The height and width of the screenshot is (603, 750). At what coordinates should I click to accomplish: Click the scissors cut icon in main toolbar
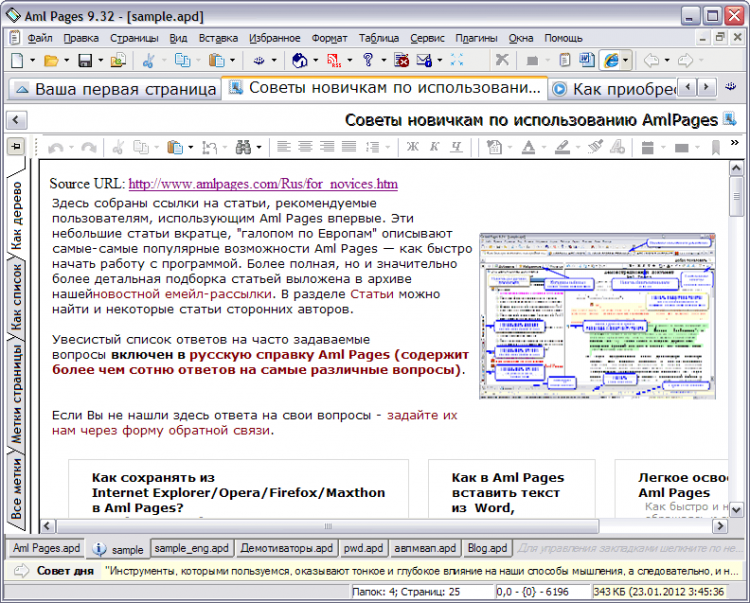point(149,61)
